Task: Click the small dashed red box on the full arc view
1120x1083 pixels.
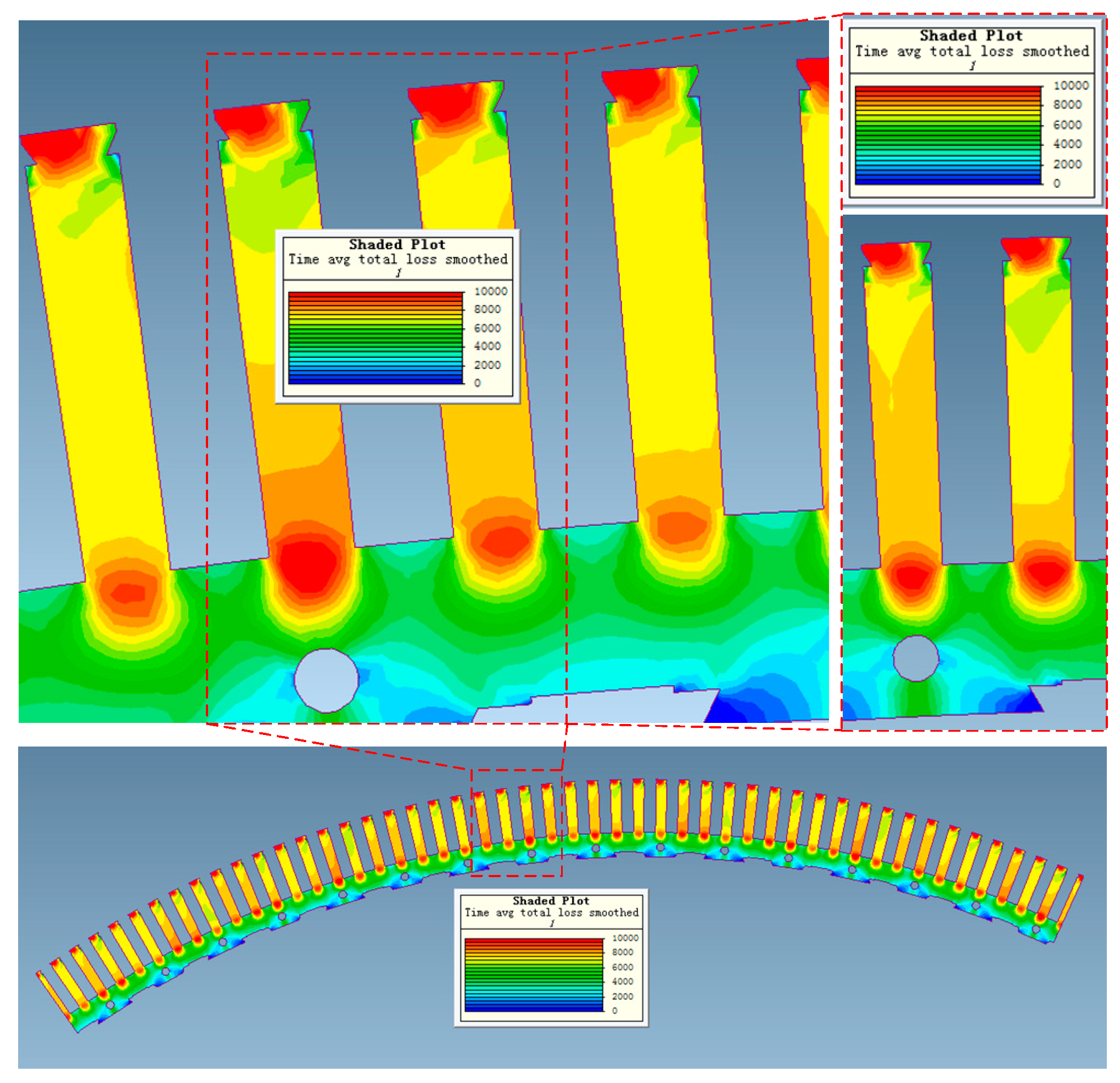Action: [516, 822]
